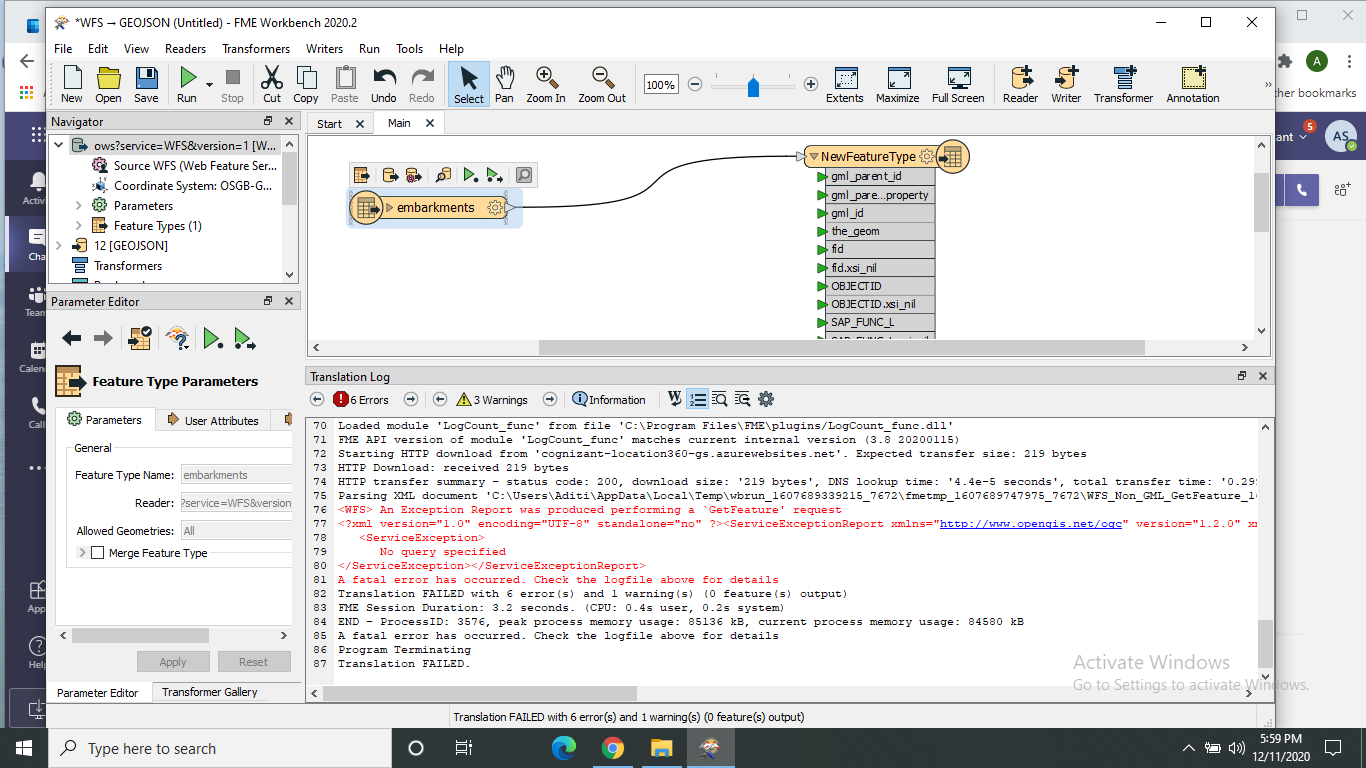Add a Reader from the toolbar
Screen dimensions: 1366x768
[1020, 84]
